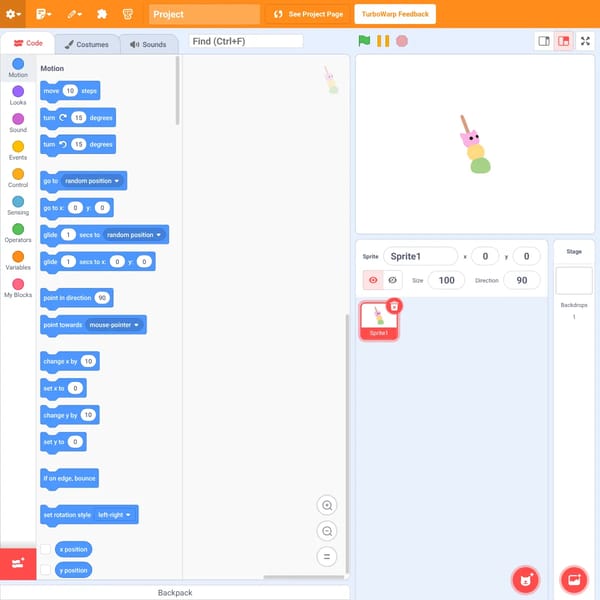
Task: Open the rotation style left-right dropdown
Action: (114, 515)
